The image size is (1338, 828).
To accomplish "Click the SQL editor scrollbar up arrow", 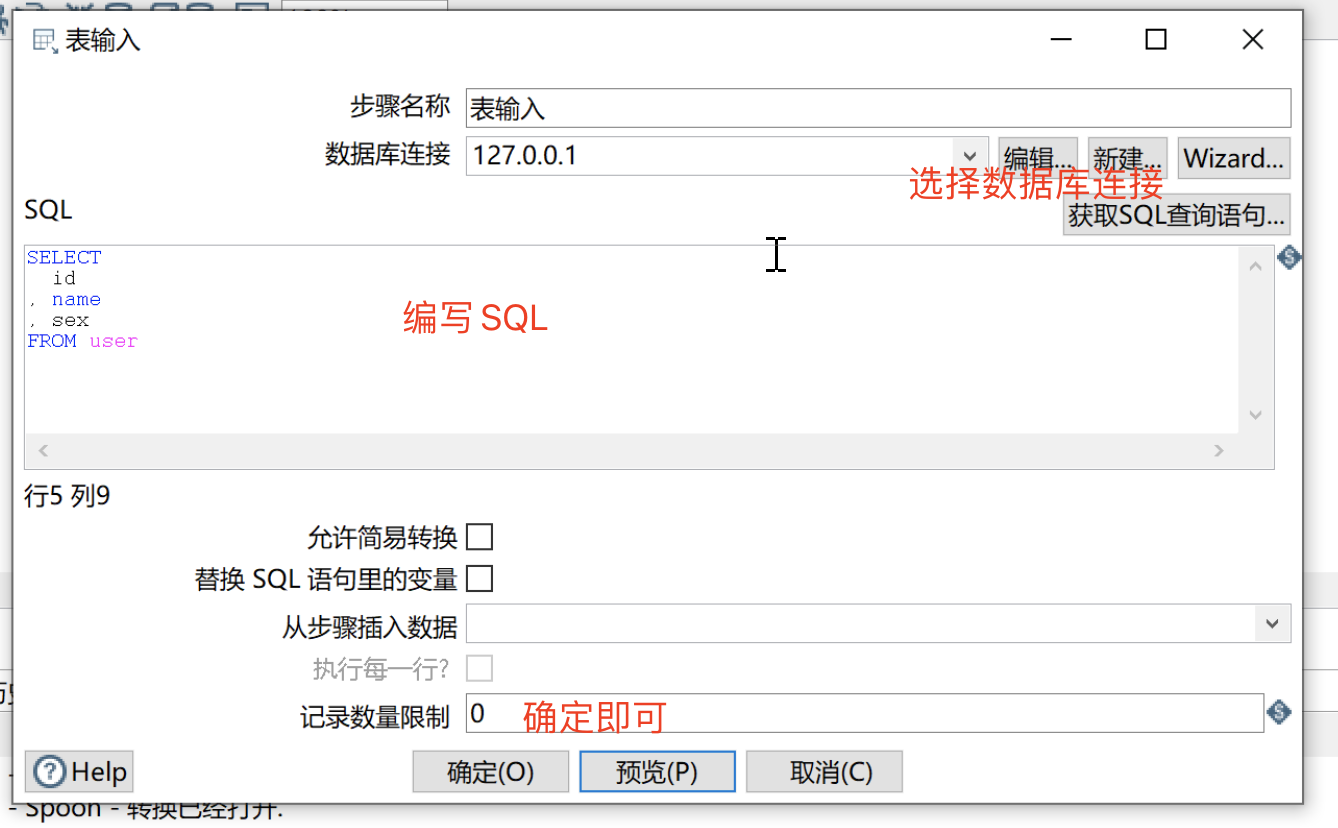I will [x=1255, y=267].
